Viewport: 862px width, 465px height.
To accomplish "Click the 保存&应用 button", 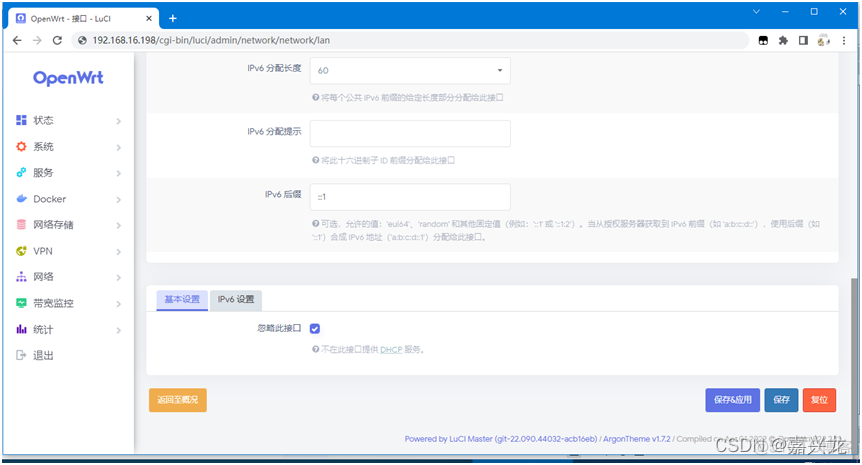I will click(732, 400).
